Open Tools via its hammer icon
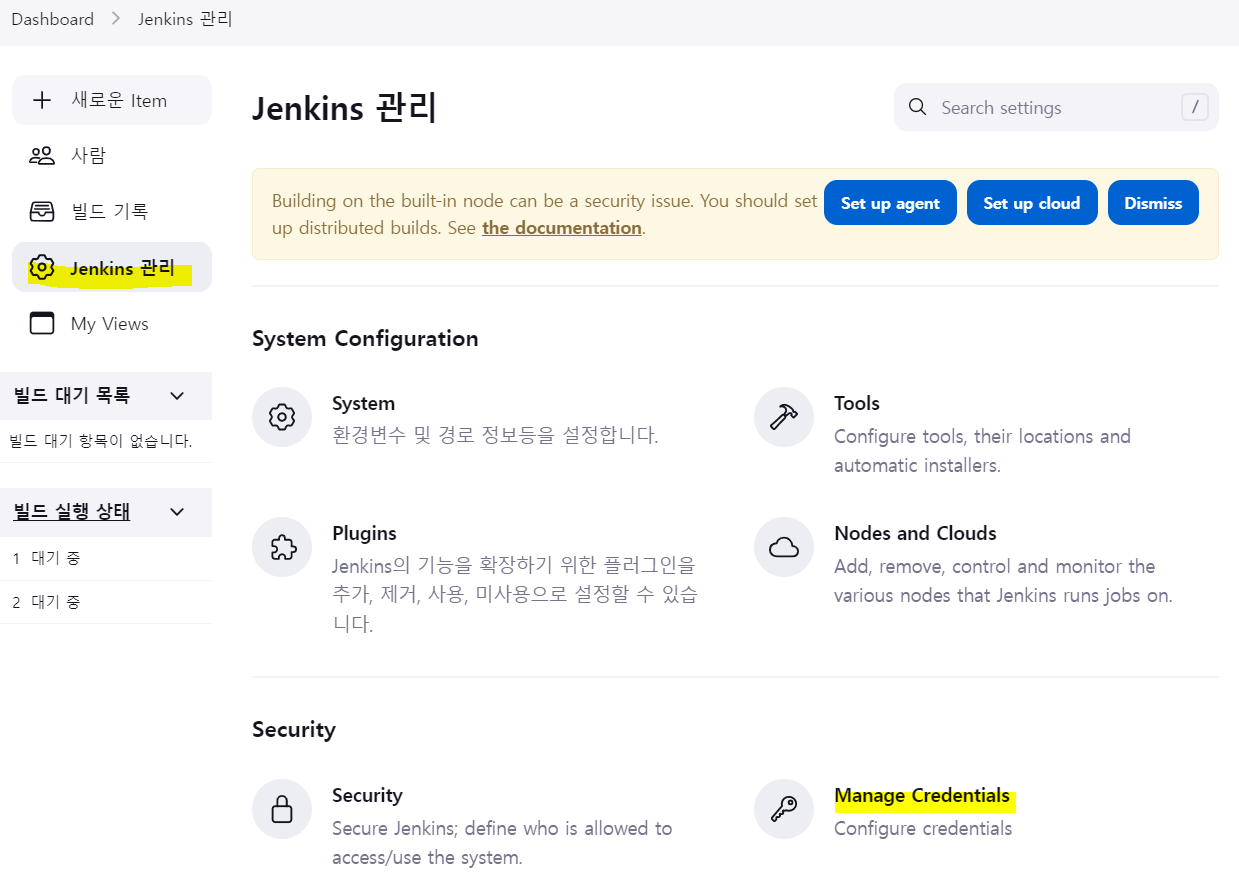The image size is (1239, 874). click(x=784, y=417)
